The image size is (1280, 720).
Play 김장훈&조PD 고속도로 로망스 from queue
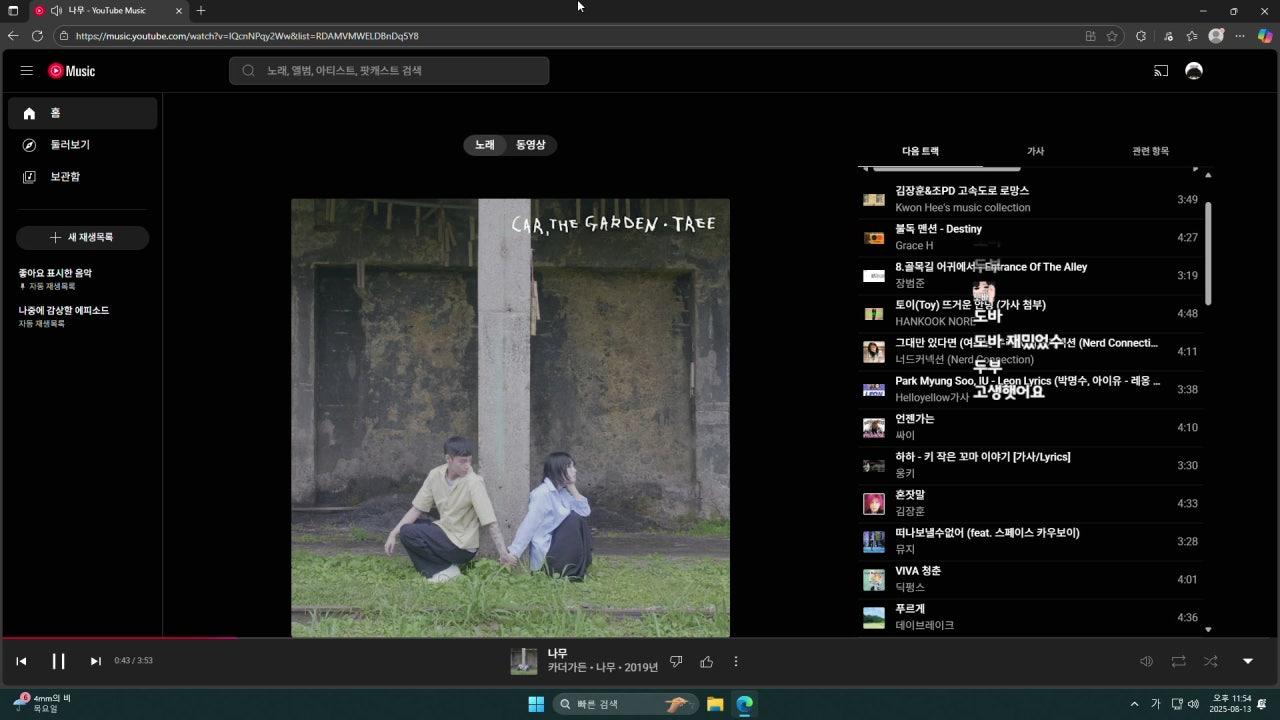(1031, 199)
